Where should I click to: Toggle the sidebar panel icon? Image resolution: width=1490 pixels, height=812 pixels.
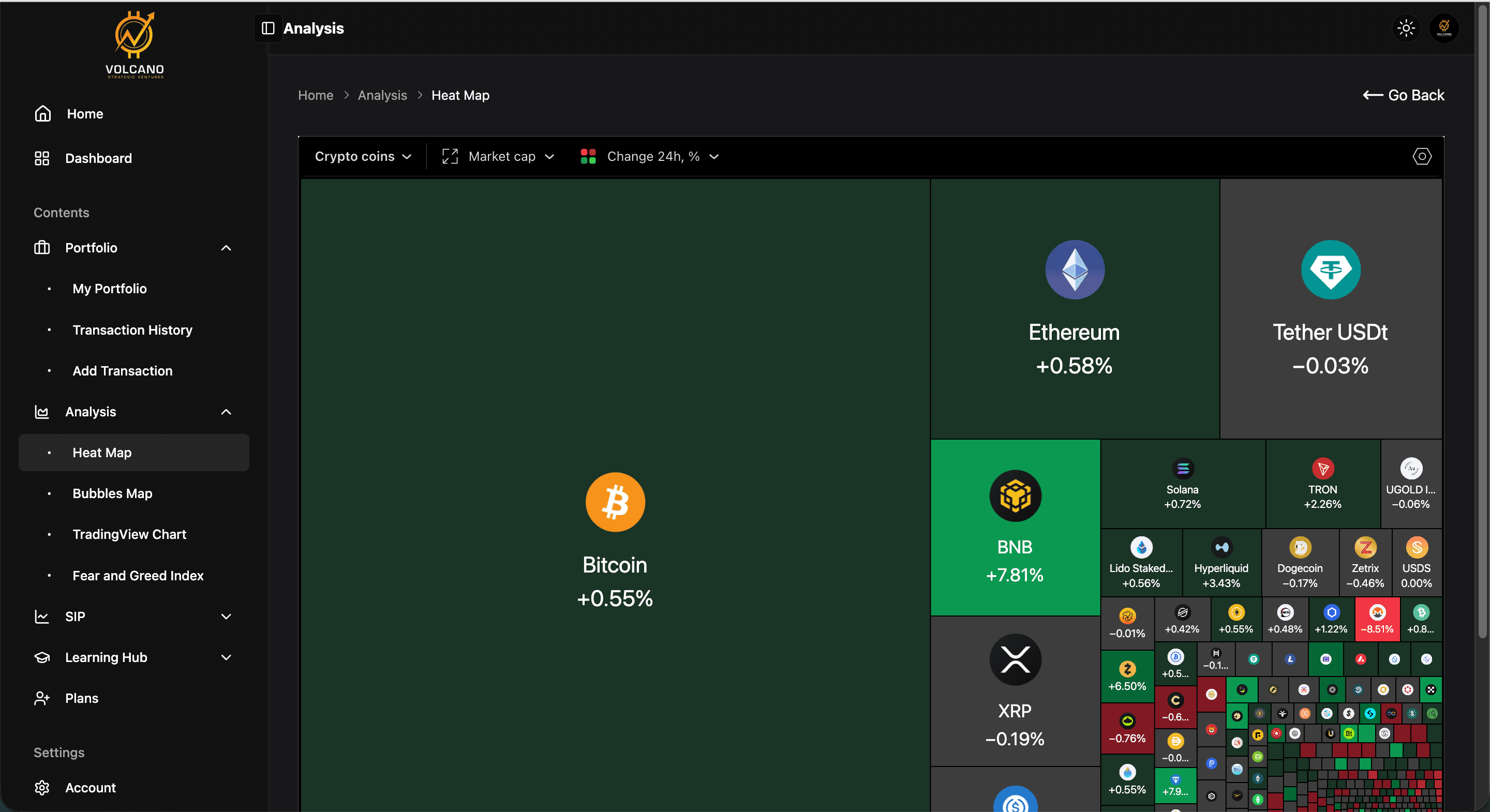(x=268, y=28)
